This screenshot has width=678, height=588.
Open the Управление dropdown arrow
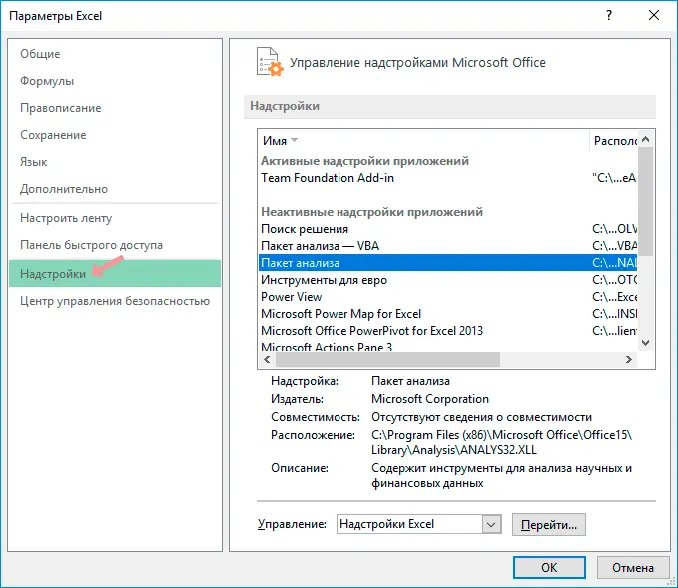491,524
